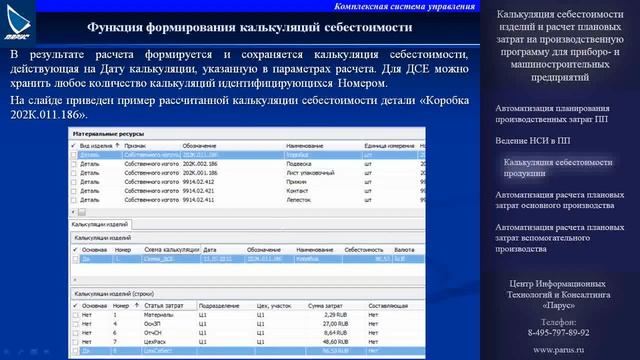This screenshot has width=640, height=360.
Task: Click cell 202K.001.186
Action: 200,173
